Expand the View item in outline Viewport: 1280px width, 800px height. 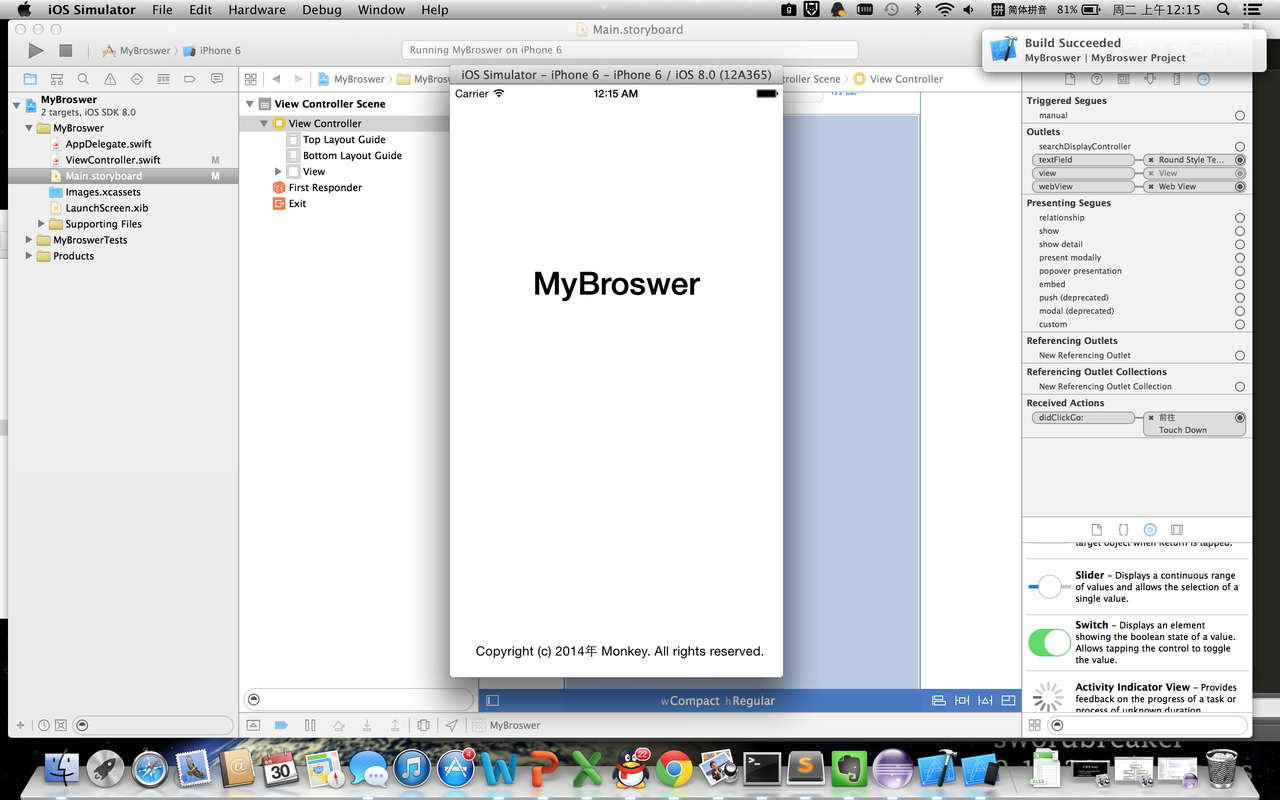pyautogui.click(x=278, y=172)
